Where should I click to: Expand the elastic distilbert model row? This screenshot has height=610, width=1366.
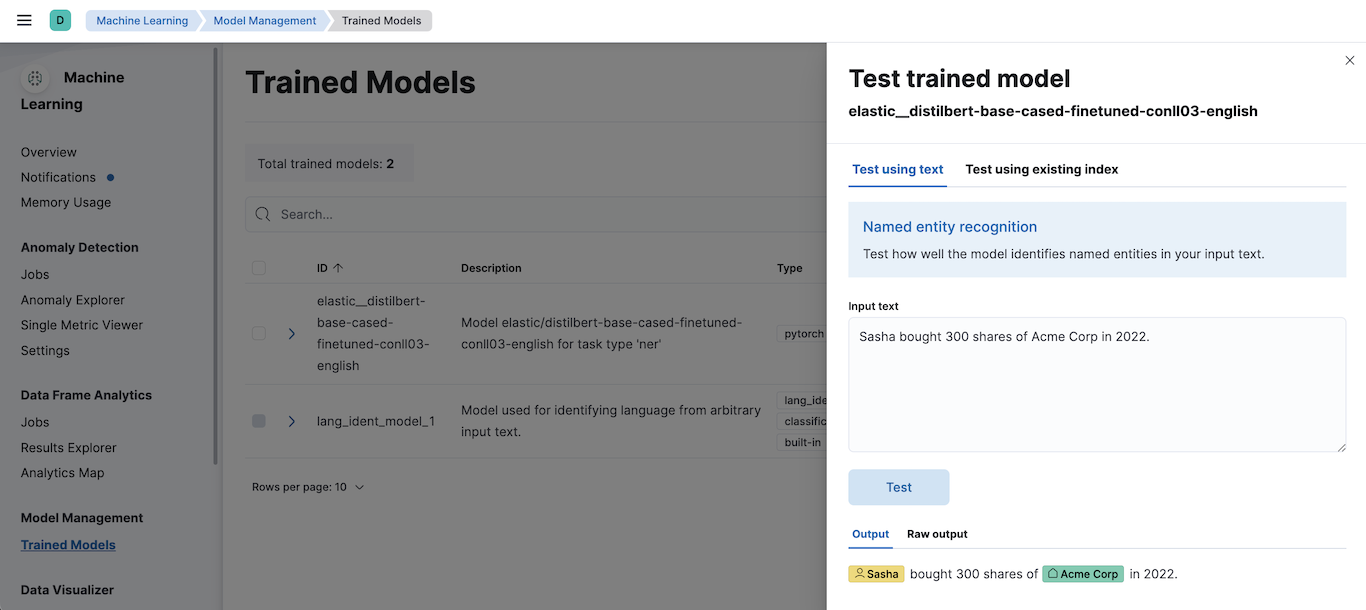tap(291, 333)
